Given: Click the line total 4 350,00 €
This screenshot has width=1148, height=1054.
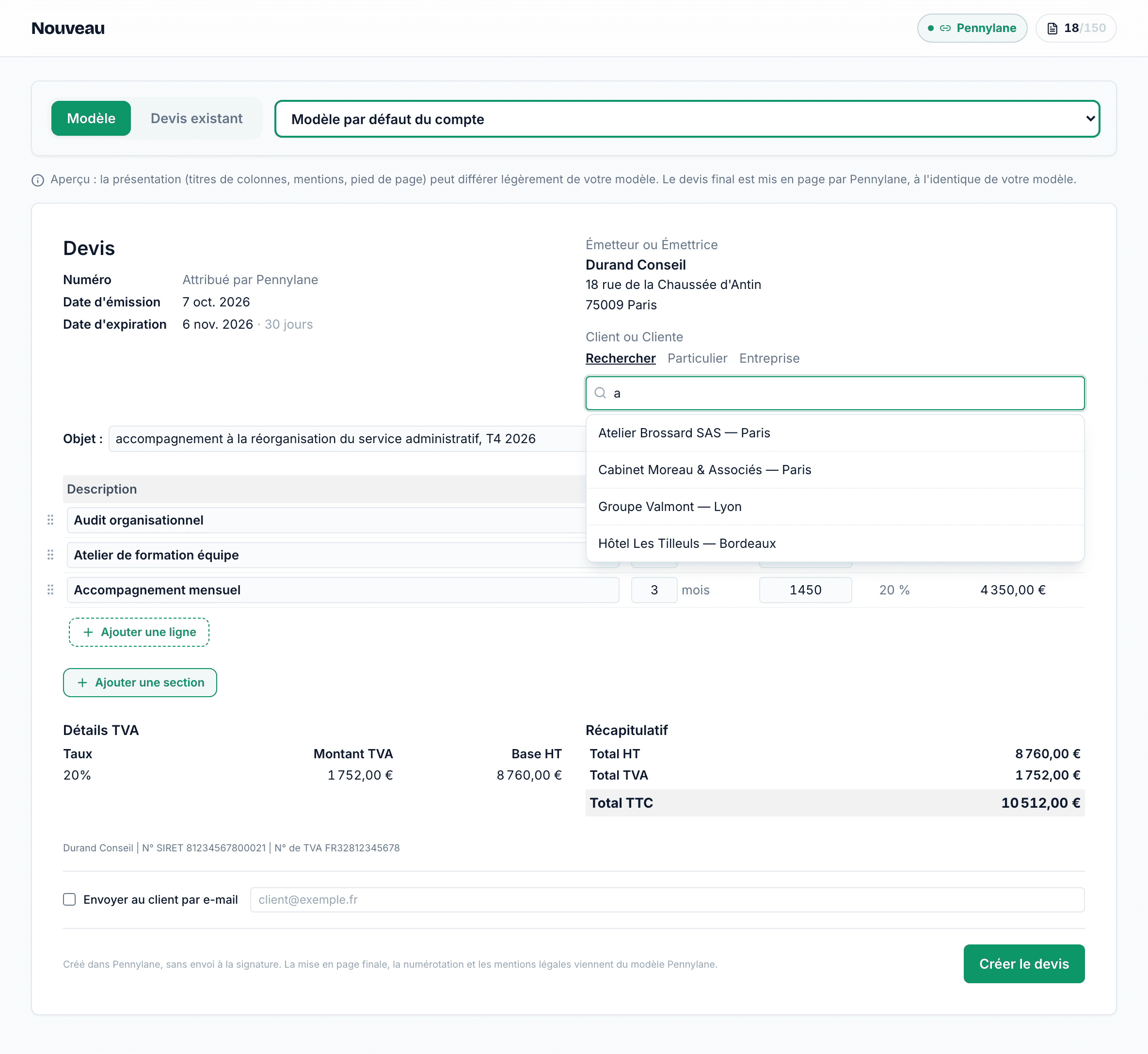Looking at the screenshot, I should (x=1013, y=590).
